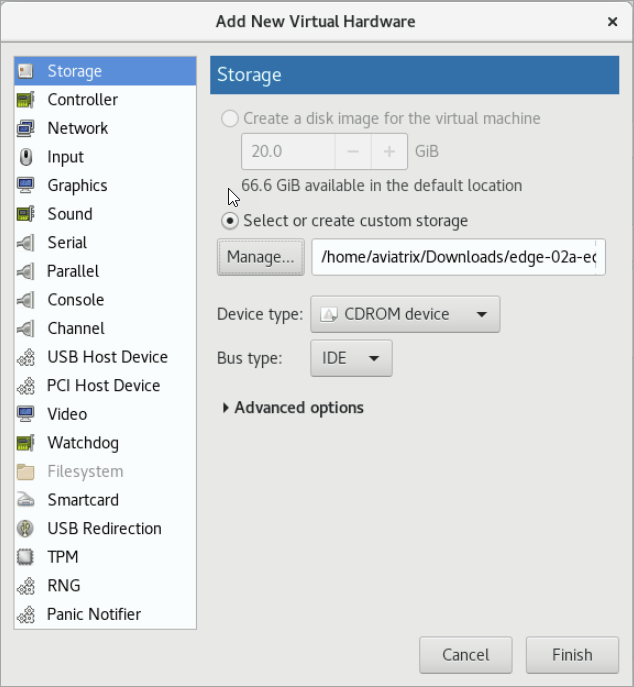This screenshot has height=687, width=634.
Task: Click Finish to add hardware
Action: pyautogui.click(x=572, y=655)
